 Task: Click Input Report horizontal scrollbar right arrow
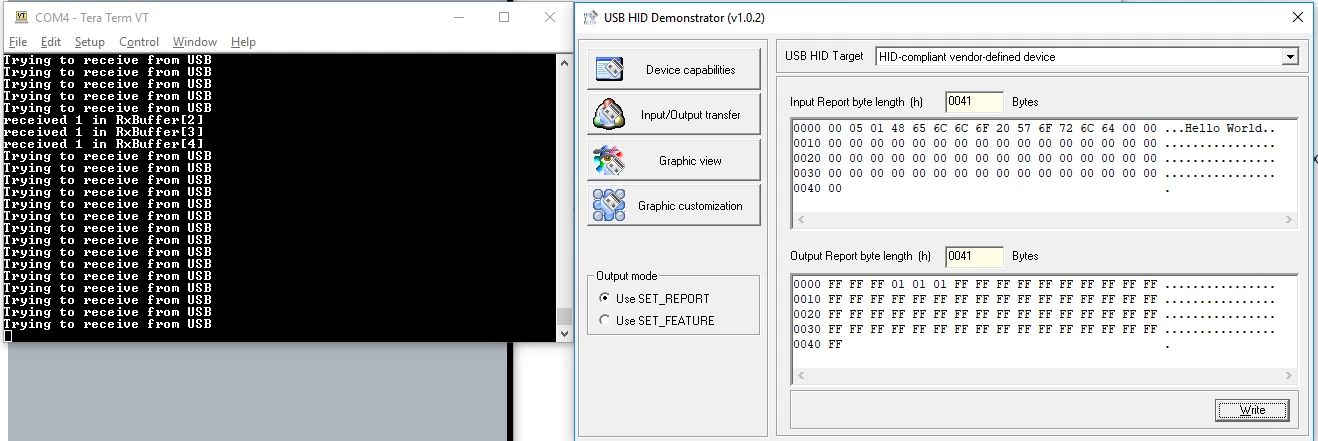[1290, 220]
